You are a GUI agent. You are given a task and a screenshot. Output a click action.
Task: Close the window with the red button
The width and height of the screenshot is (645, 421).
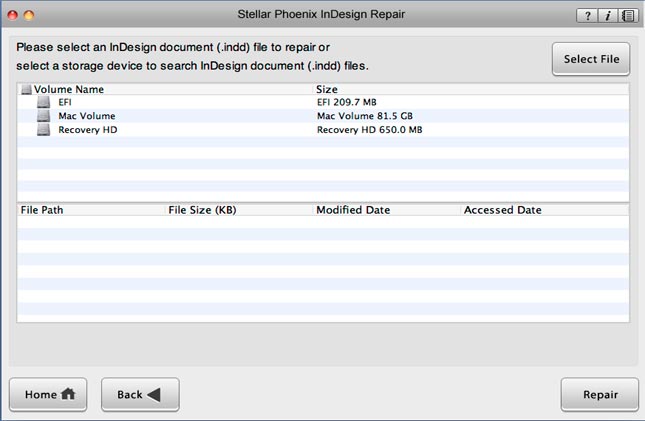pos(13,16)
